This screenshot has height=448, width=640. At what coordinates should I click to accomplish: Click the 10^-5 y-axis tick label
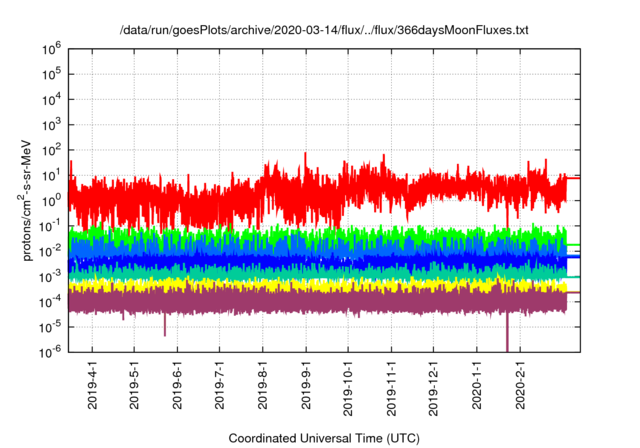click(51, 327)
